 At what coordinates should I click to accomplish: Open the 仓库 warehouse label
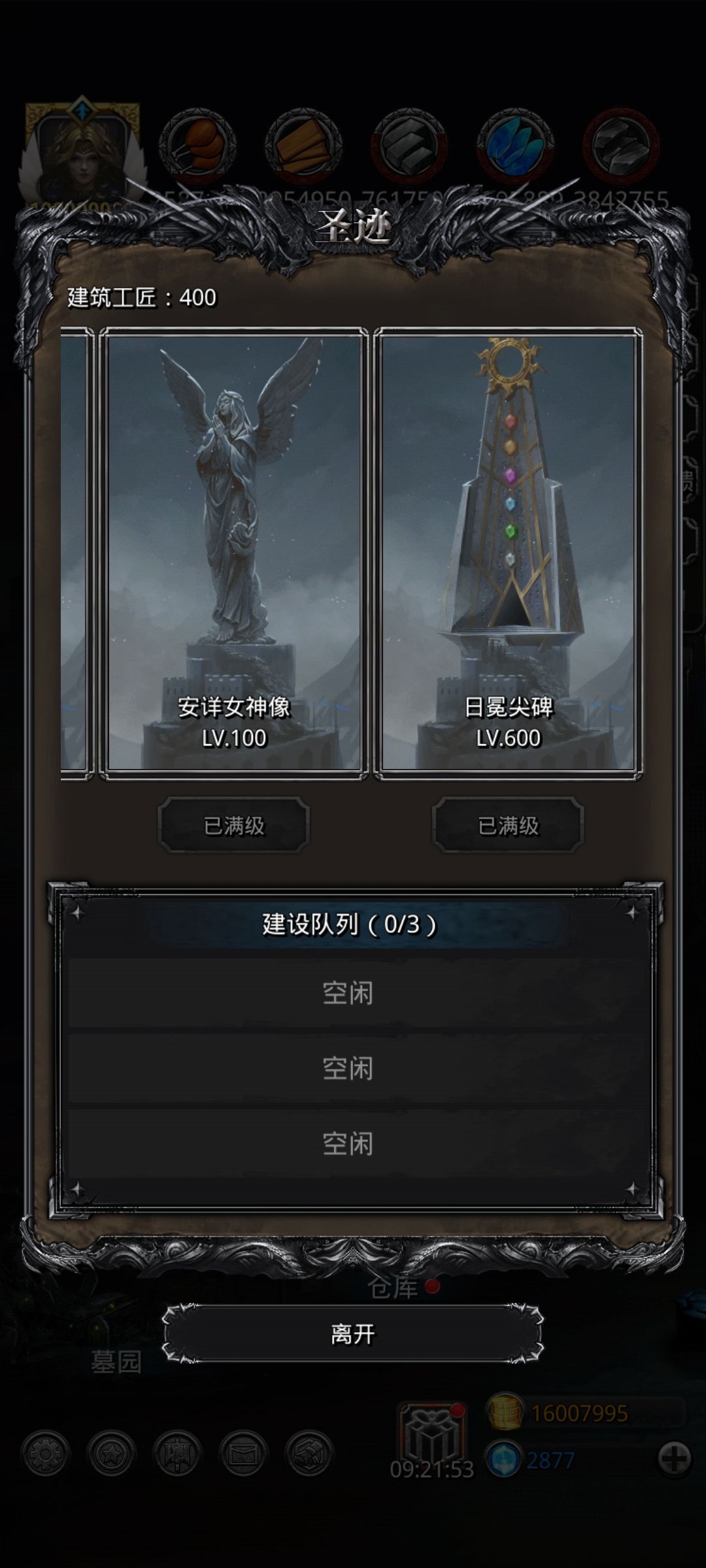[393, 1288]
